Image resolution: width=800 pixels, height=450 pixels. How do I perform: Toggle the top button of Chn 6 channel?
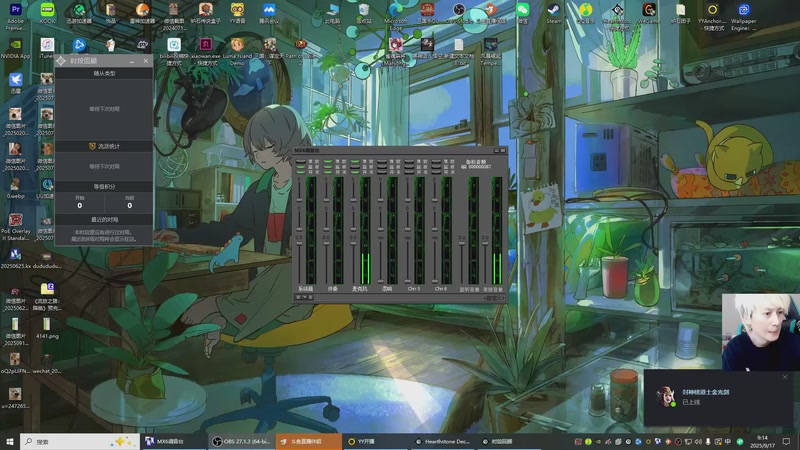[x=436, y=162]
